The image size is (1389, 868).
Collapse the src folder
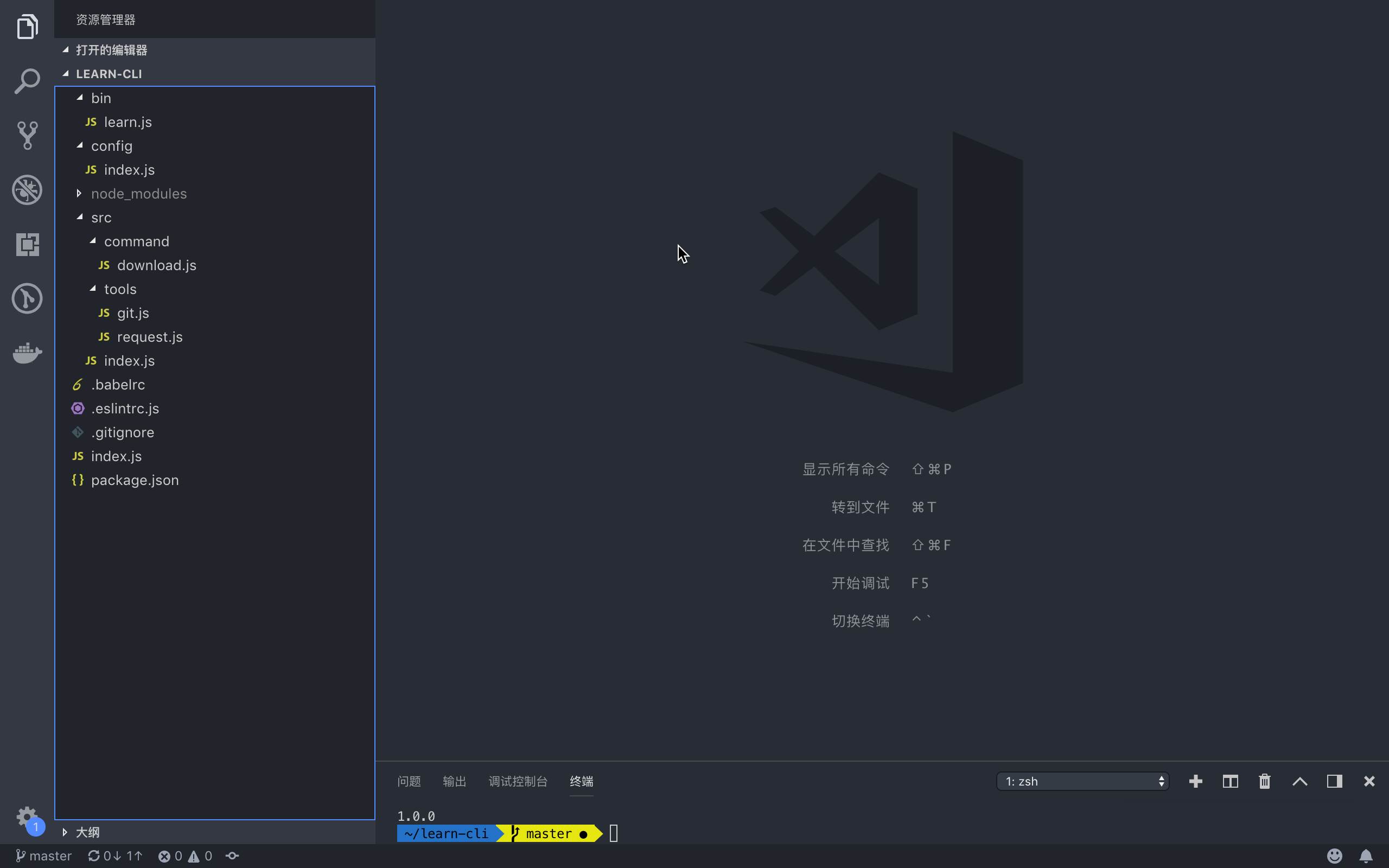[101, 218]
